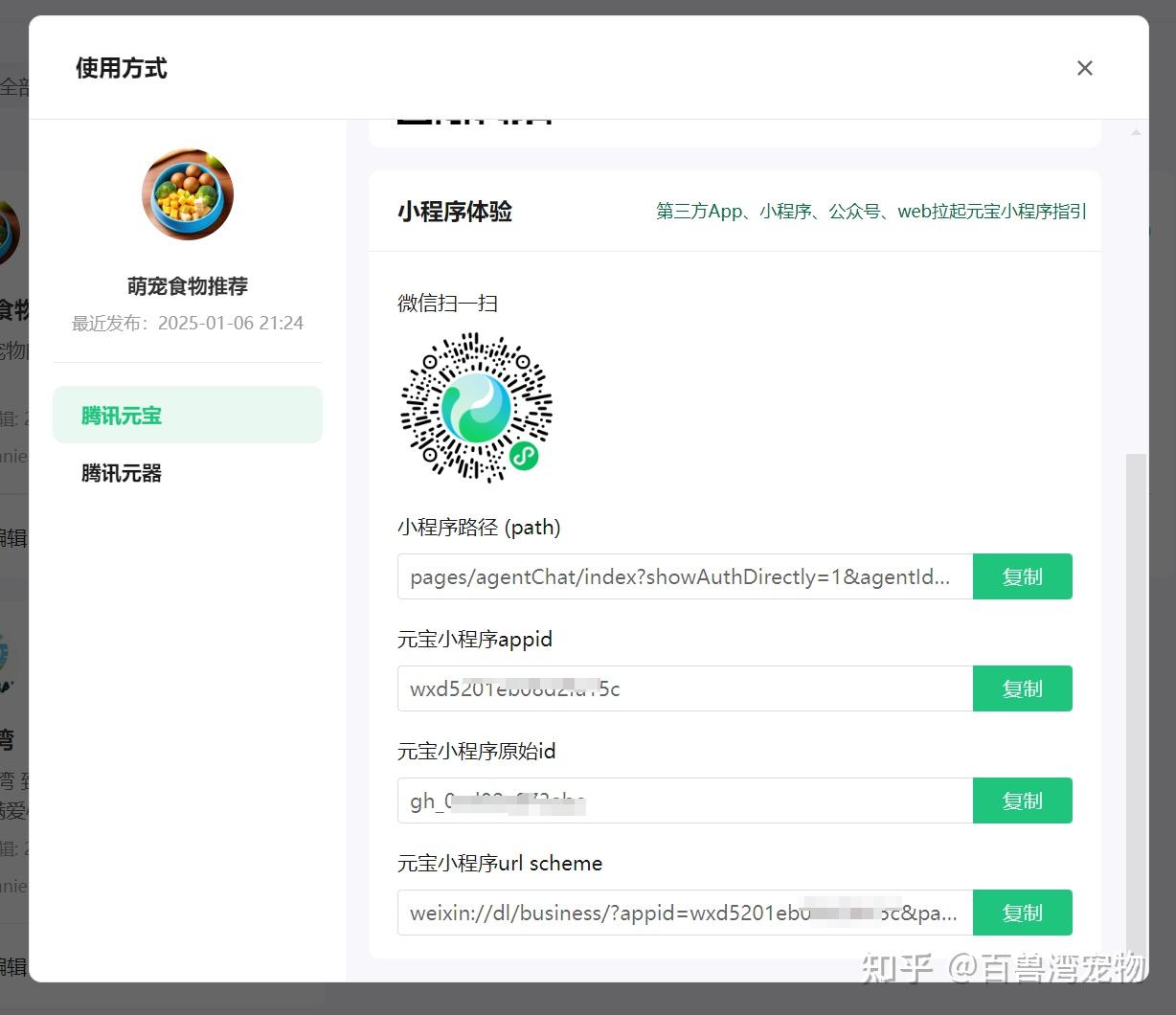Click the 元宝小程序appid label
1176x1015 pixels.
coord(475,639)
